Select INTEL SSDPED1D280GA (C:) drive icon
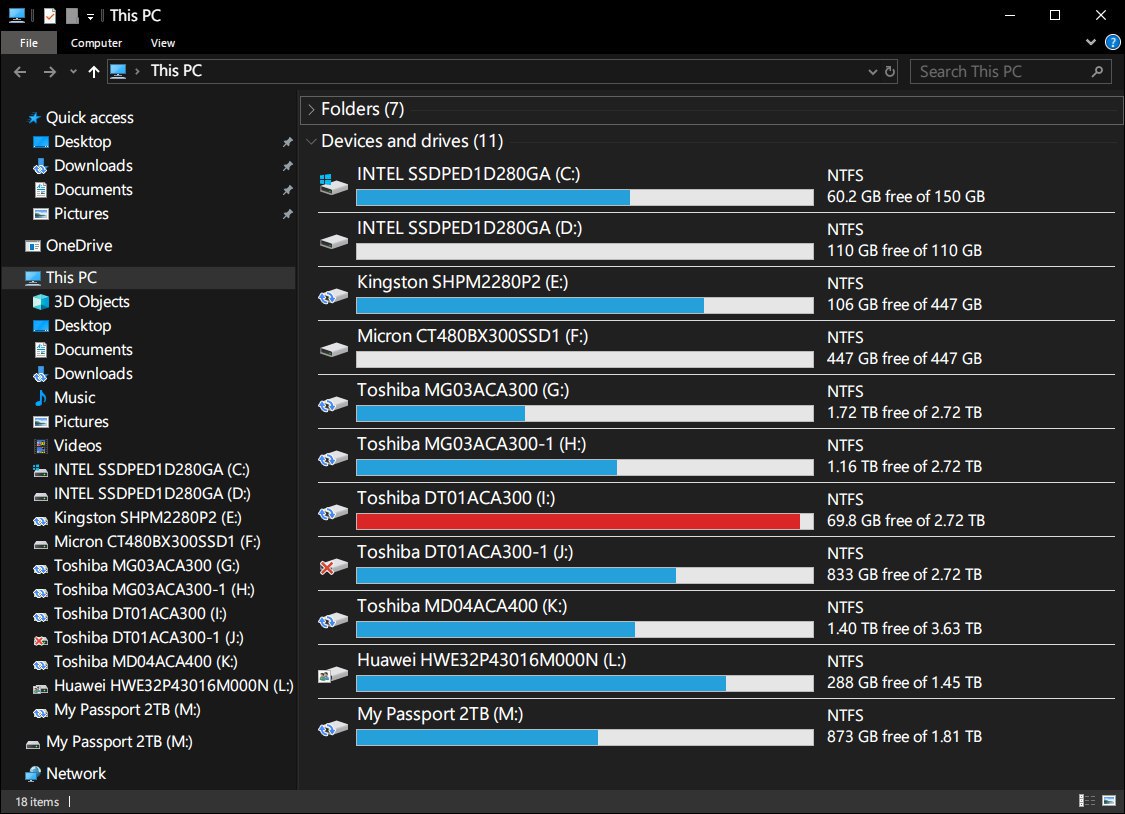This screenshot has width=1125, height=814. (x=334, y=185)
